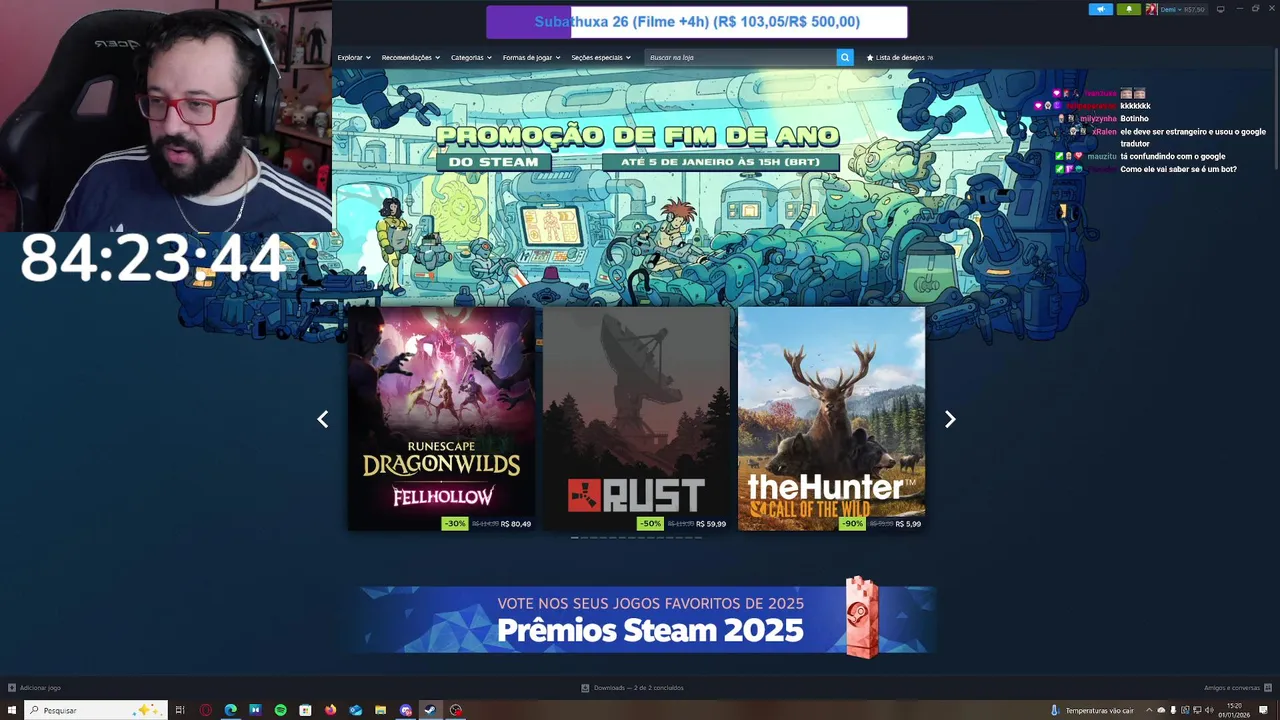Image resolution: width=1280 pixels, height=720 pixels.
Task: Open the Downloads status bar entry
Action: click(x=632, y=687)
